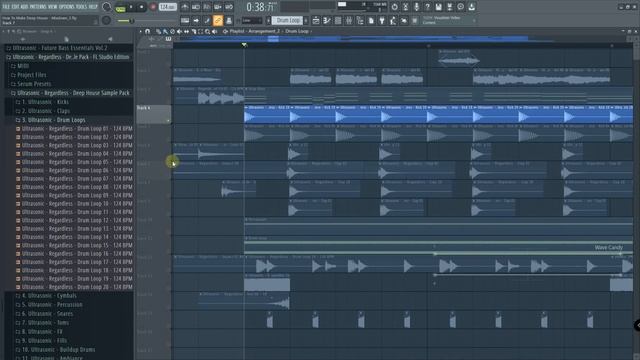The height and width of the screenshot is (360, 640).
Task: Toggle typing keyboard to piano button
Action: pyautogui.click(x=184, y=20)
